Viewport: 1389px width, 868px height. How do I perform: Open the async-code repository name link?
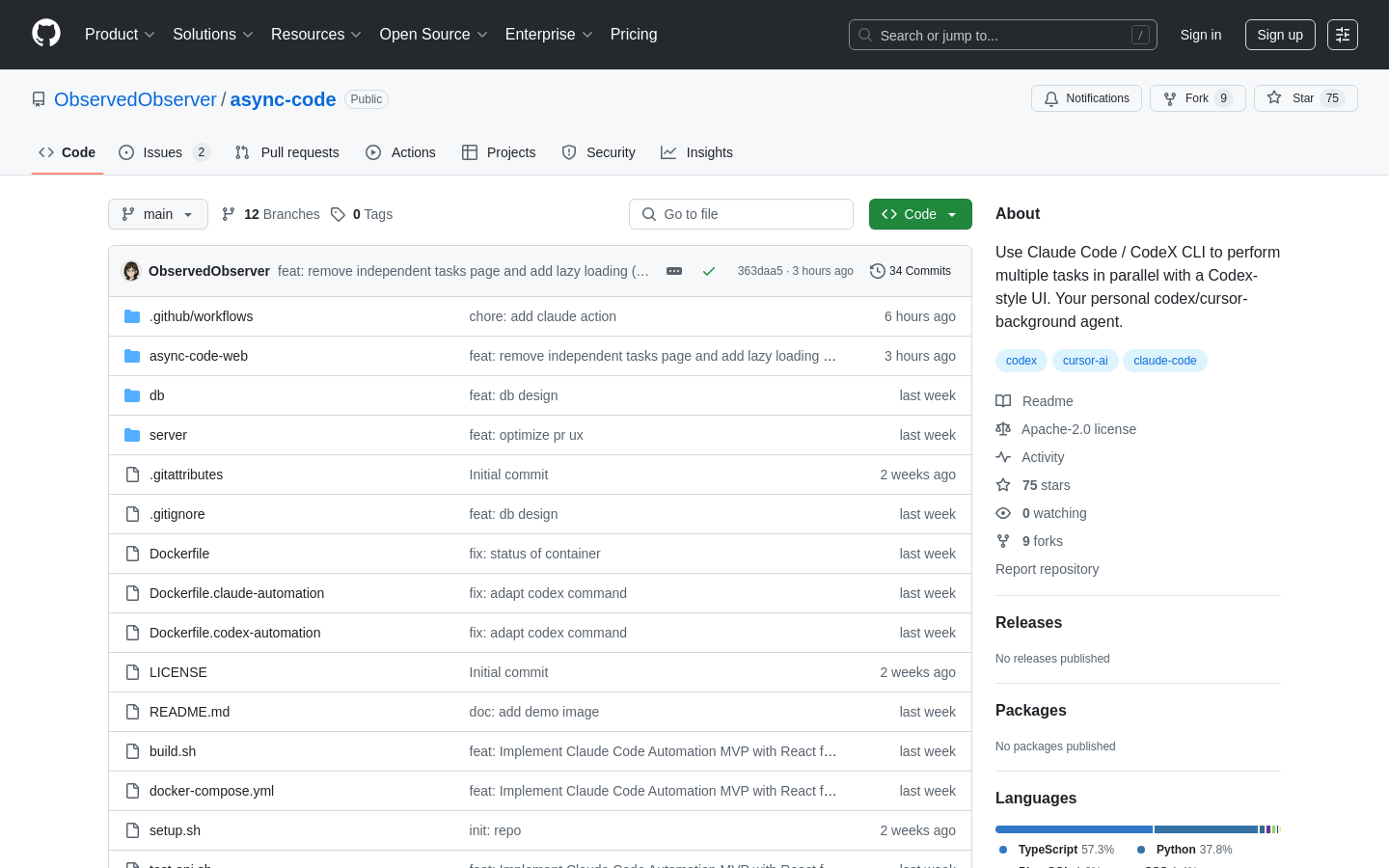(x=283, y=99)
